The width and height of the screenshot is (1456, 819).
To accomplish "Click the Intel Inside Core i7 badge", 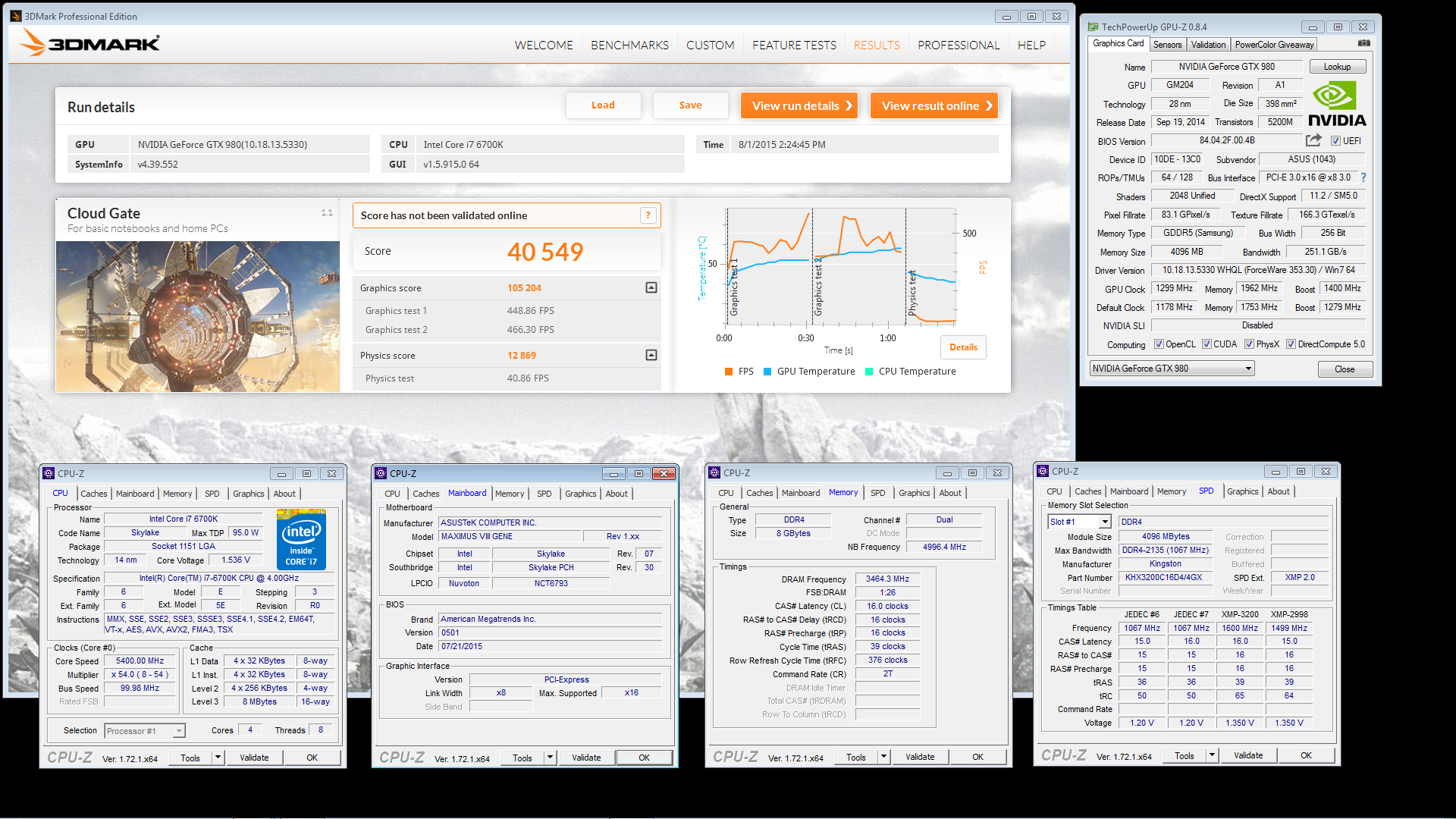I will pos(301,540).
